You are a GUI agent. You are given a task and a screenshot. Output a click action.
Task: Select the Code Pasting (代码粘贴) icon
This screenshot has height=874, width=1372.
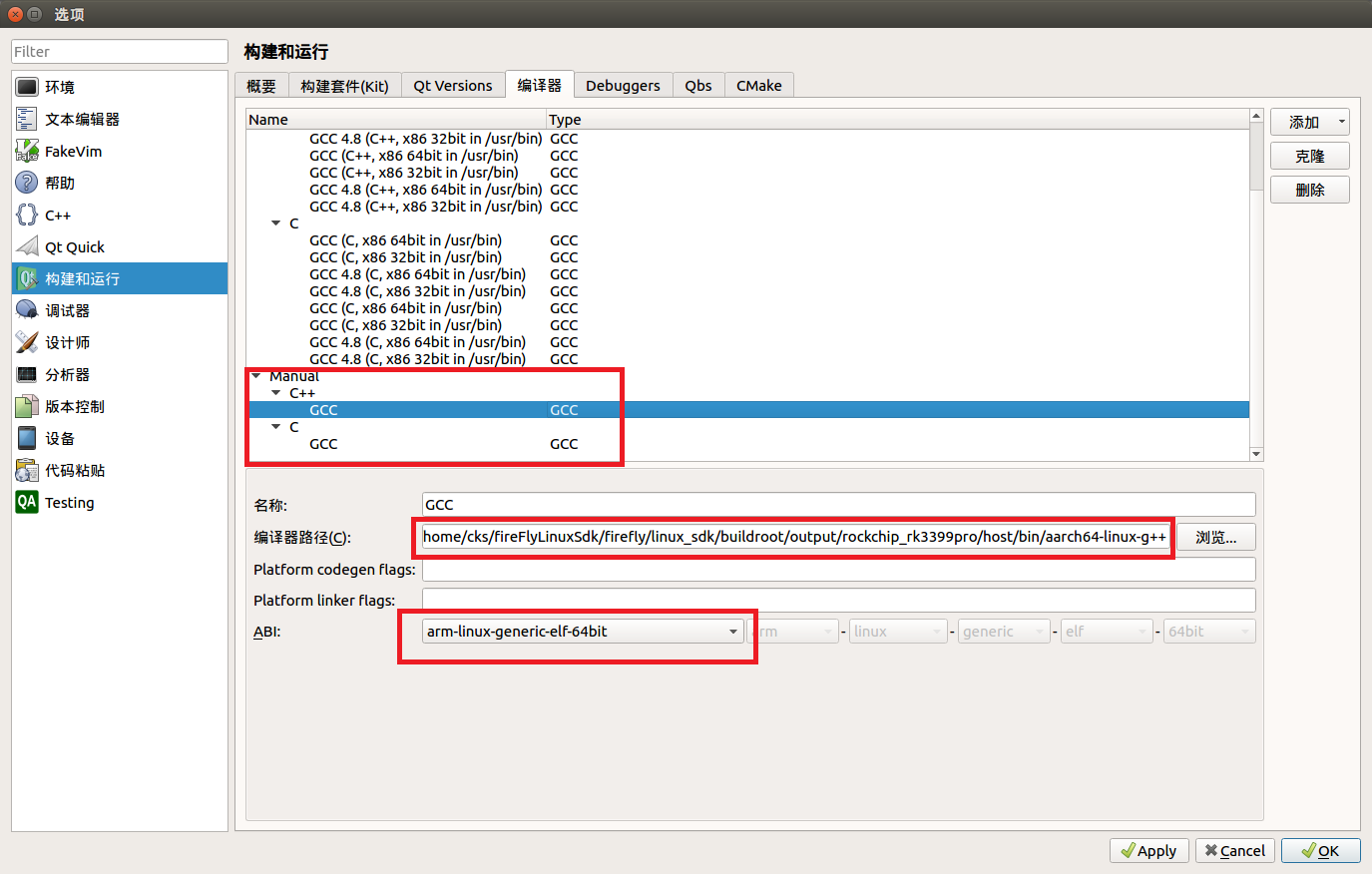click(x=27, y=470)
